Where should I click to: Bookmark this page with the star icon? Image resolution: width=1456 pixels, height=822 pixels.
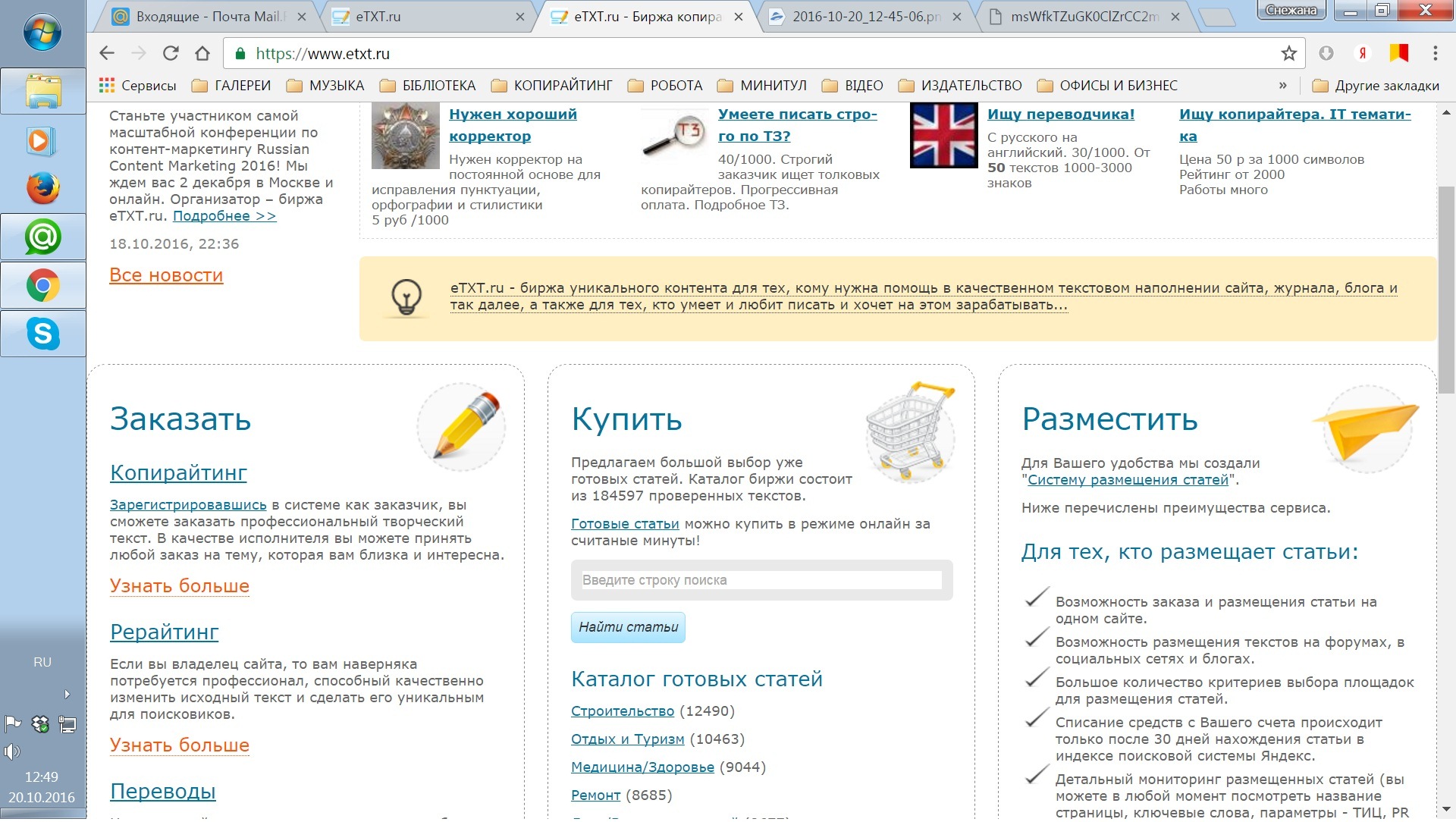click(1288, 53)
